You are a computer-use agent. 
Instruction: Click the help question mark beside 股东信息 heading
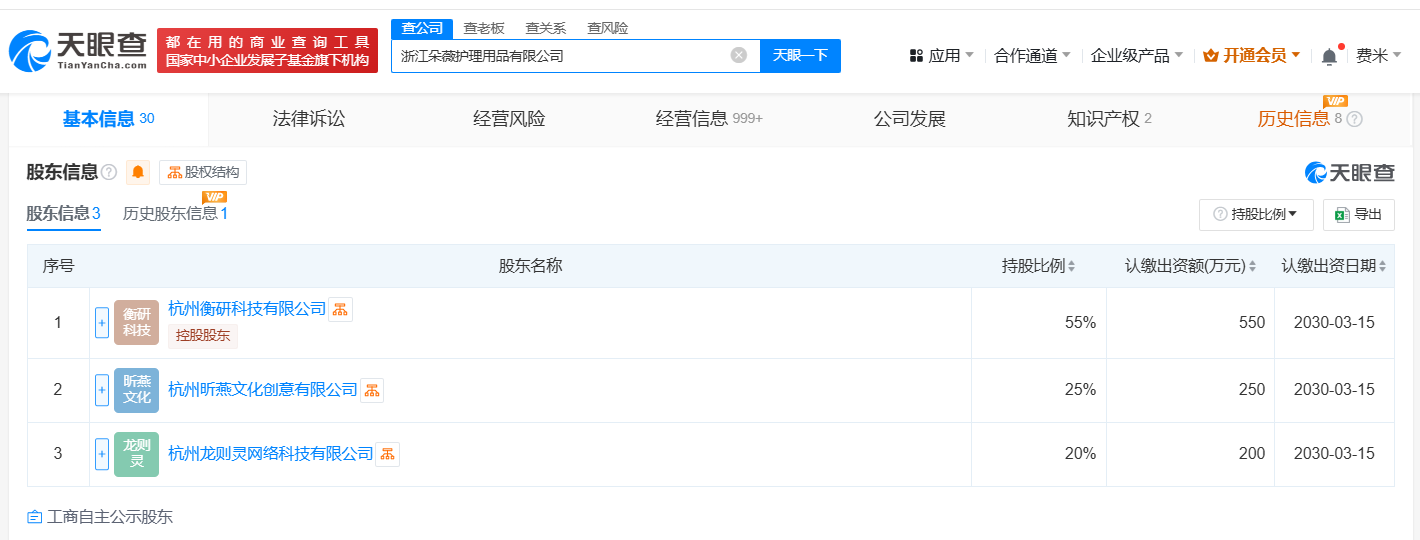(x=109, y=172)
